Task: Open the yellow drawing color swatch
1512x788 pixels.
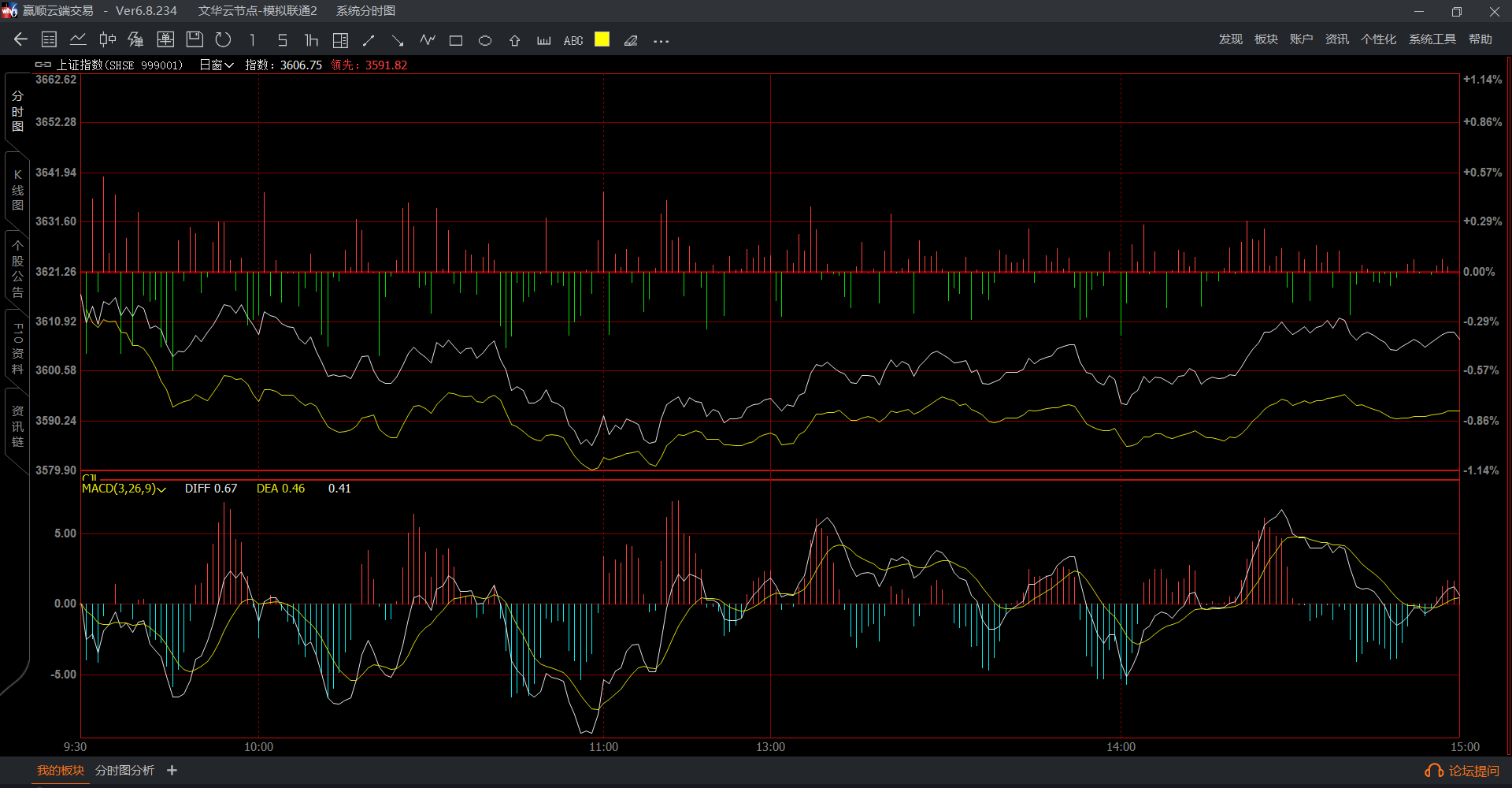Action: tap(602, 39)
